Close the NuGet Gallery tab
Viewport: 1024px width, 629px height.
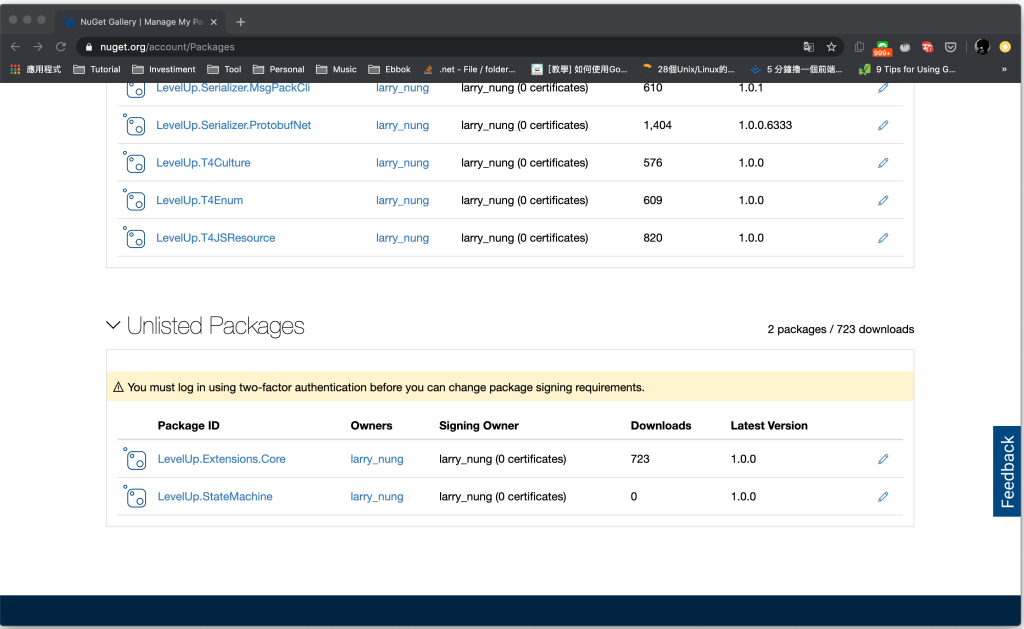tap(214, 22)
